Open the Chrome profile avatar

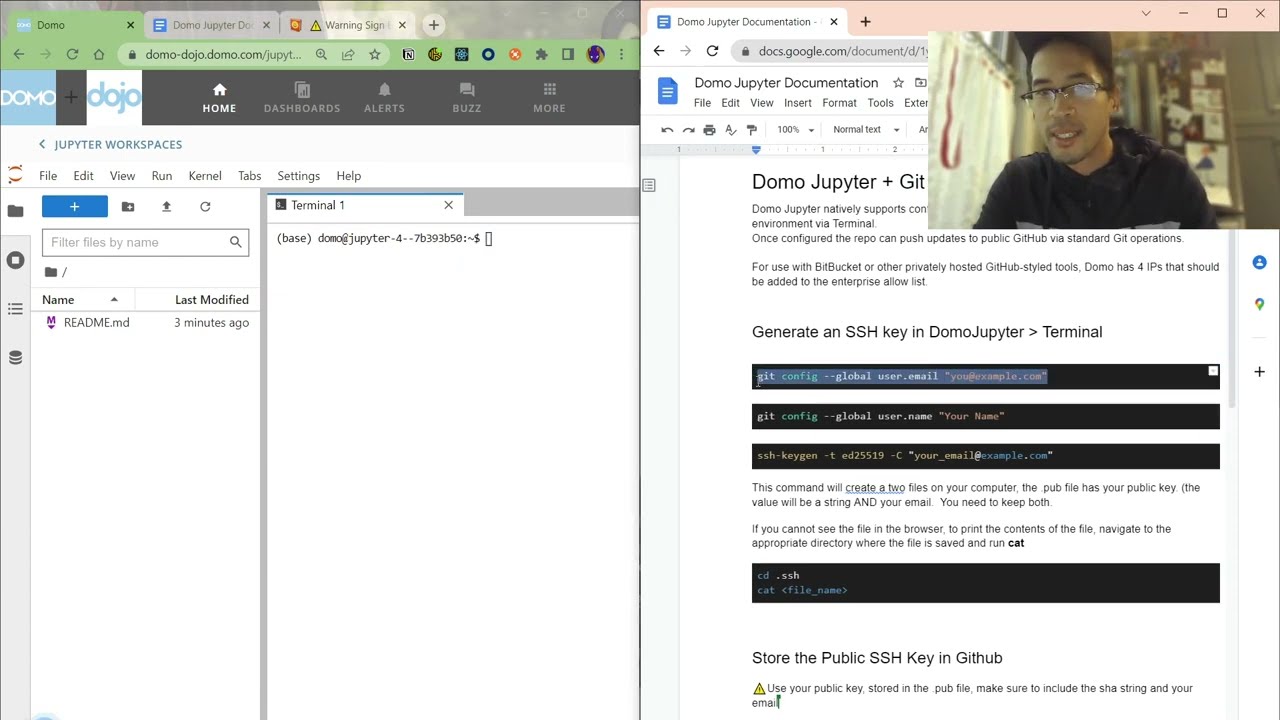595,55
